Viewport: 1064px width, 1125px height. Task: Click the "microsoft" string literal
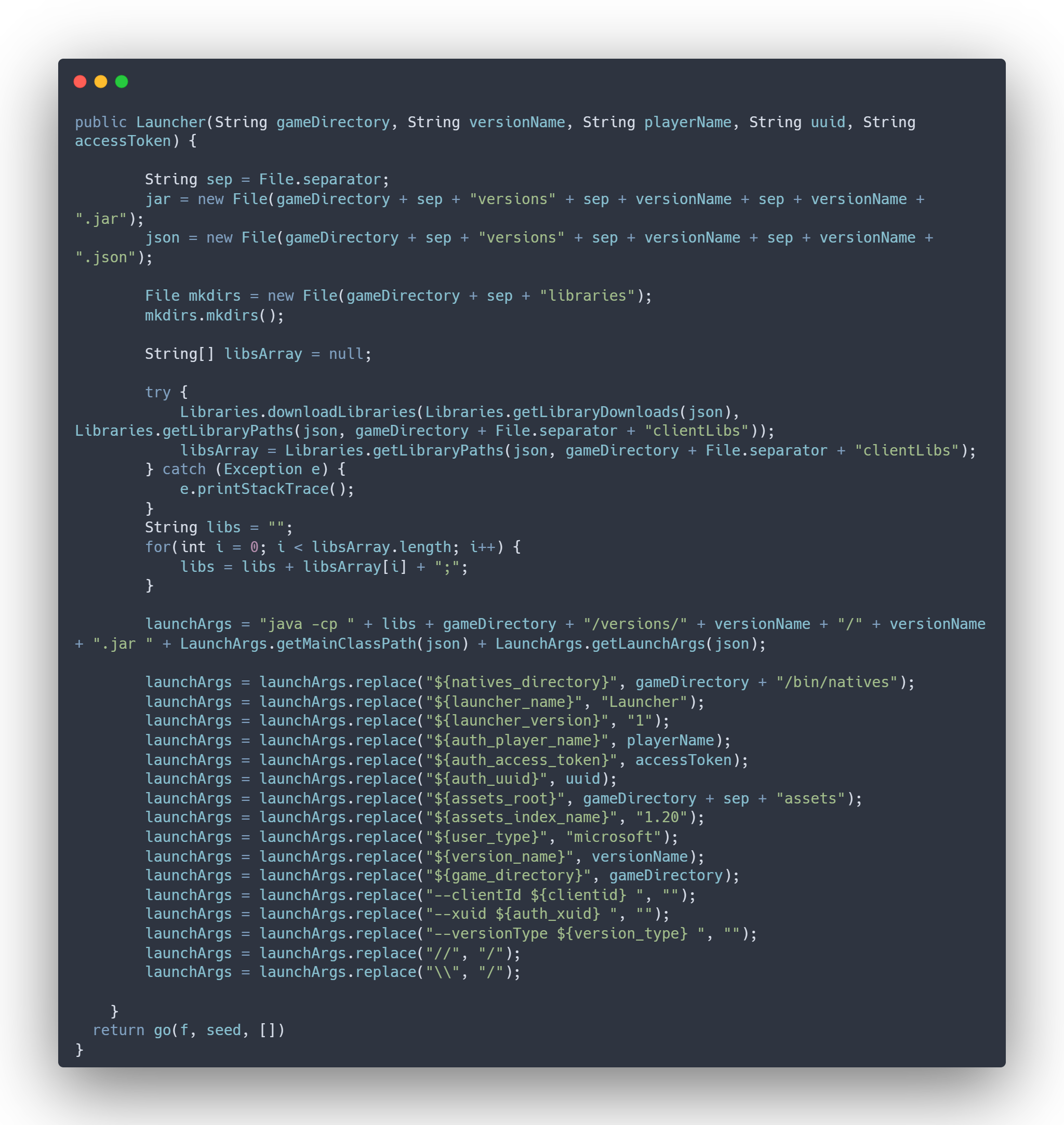click(614, 837)
